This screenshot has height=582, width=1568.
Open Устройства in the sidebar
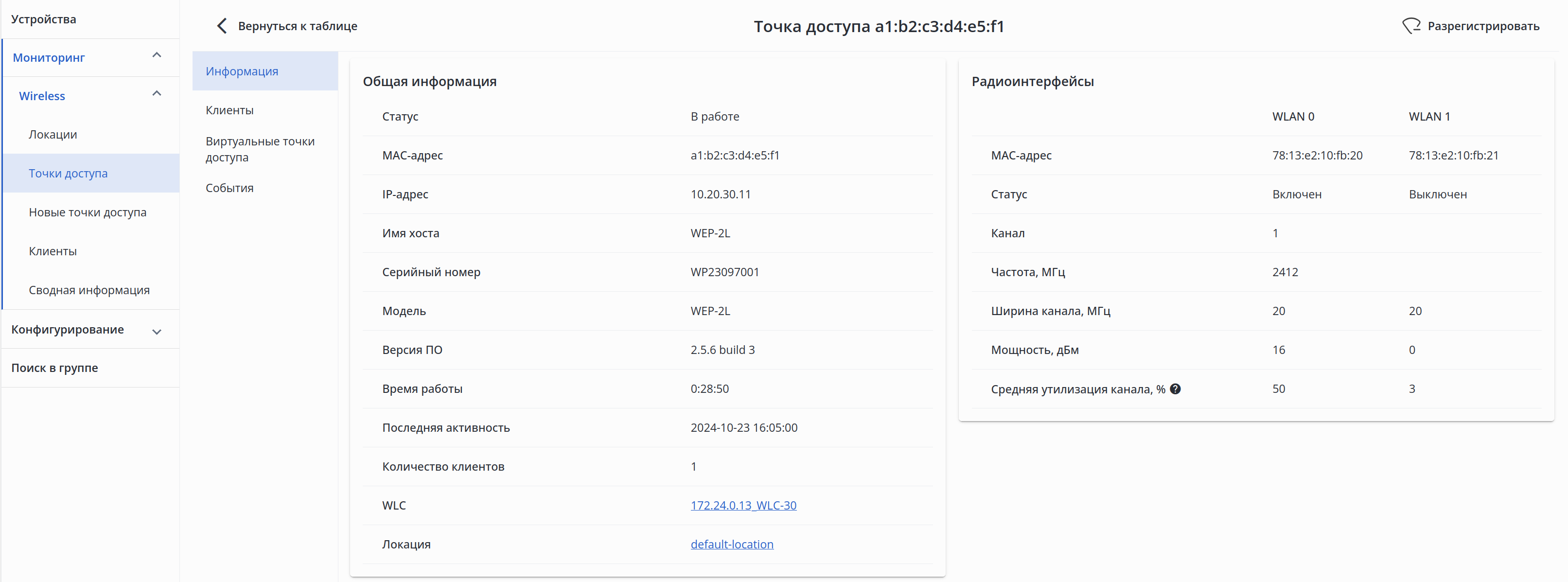tap(44, 19)
